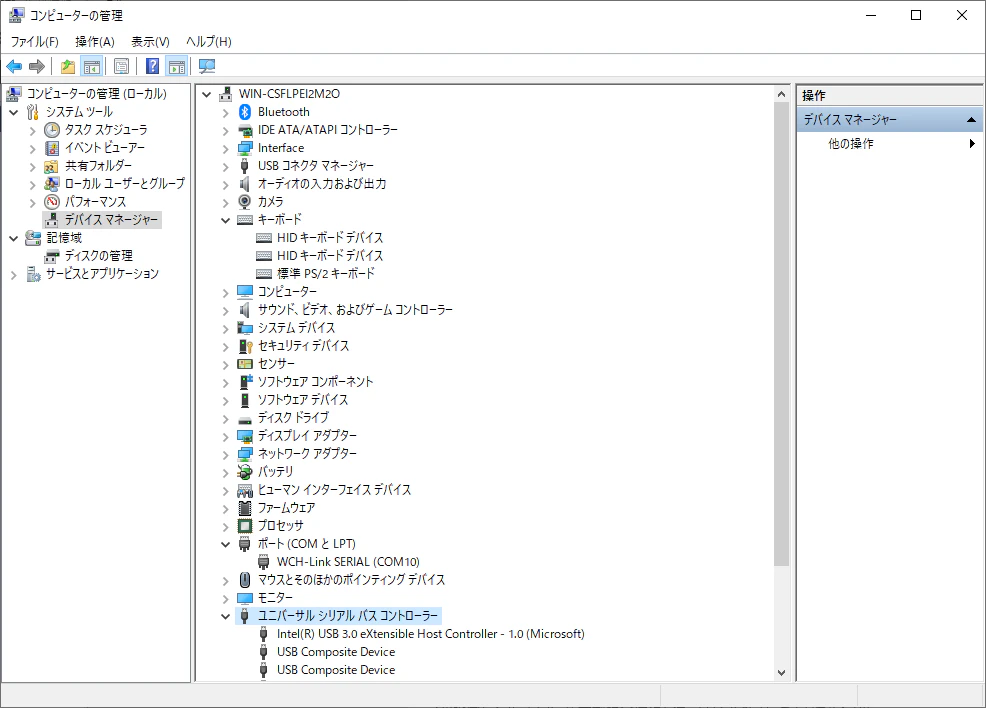This screenshot has height=708, width=986.
Task: Select ソフトウェア コンポーネント category
Action: 315,382
